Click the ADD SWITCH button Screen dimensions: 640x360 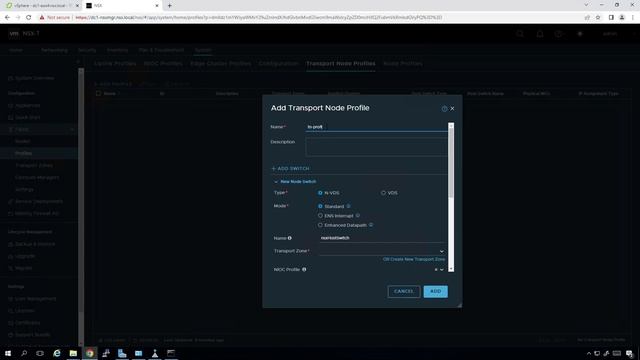[290, 169]
